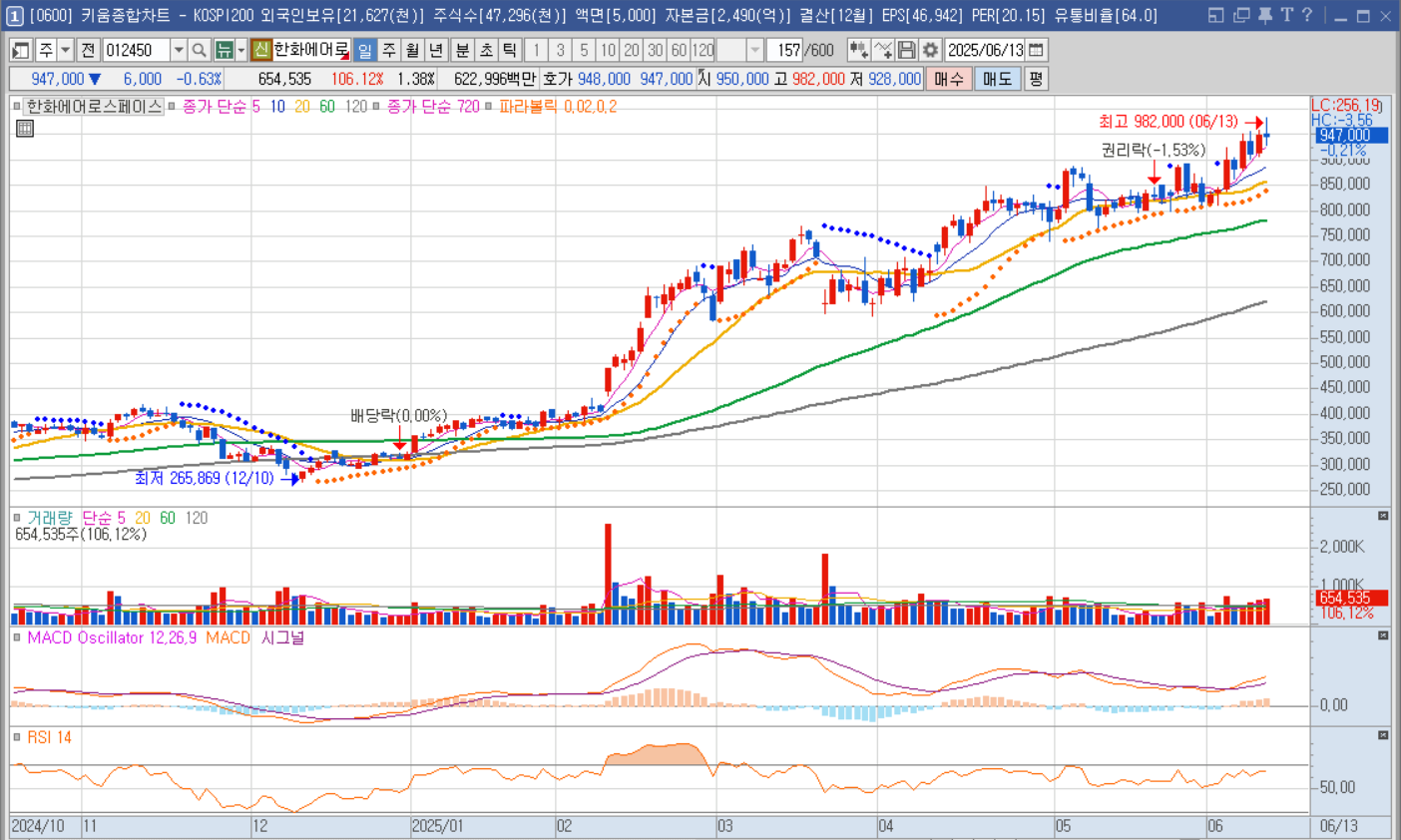Click the floppy disk save icon
This screenshot has height=840, width=1401.
906,50
